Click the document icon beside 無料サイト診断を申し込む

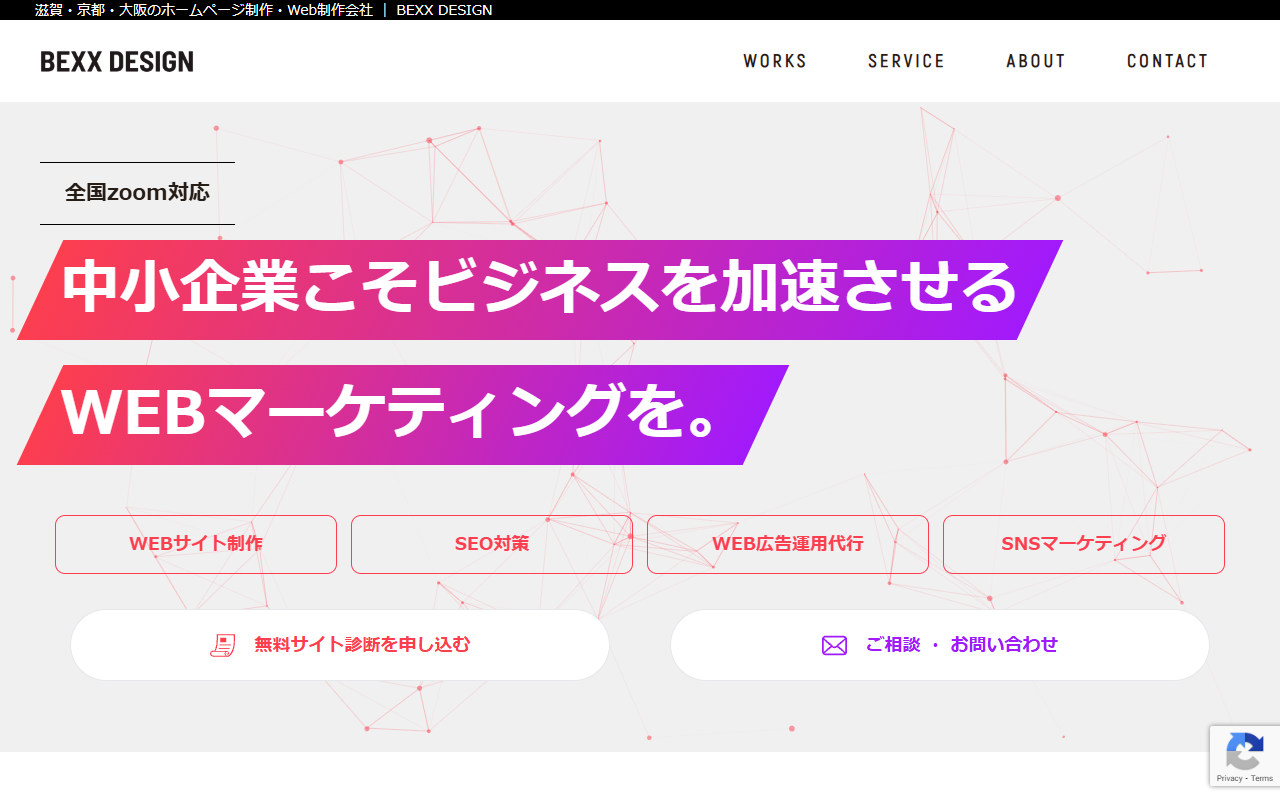click(x=224, y=644)
